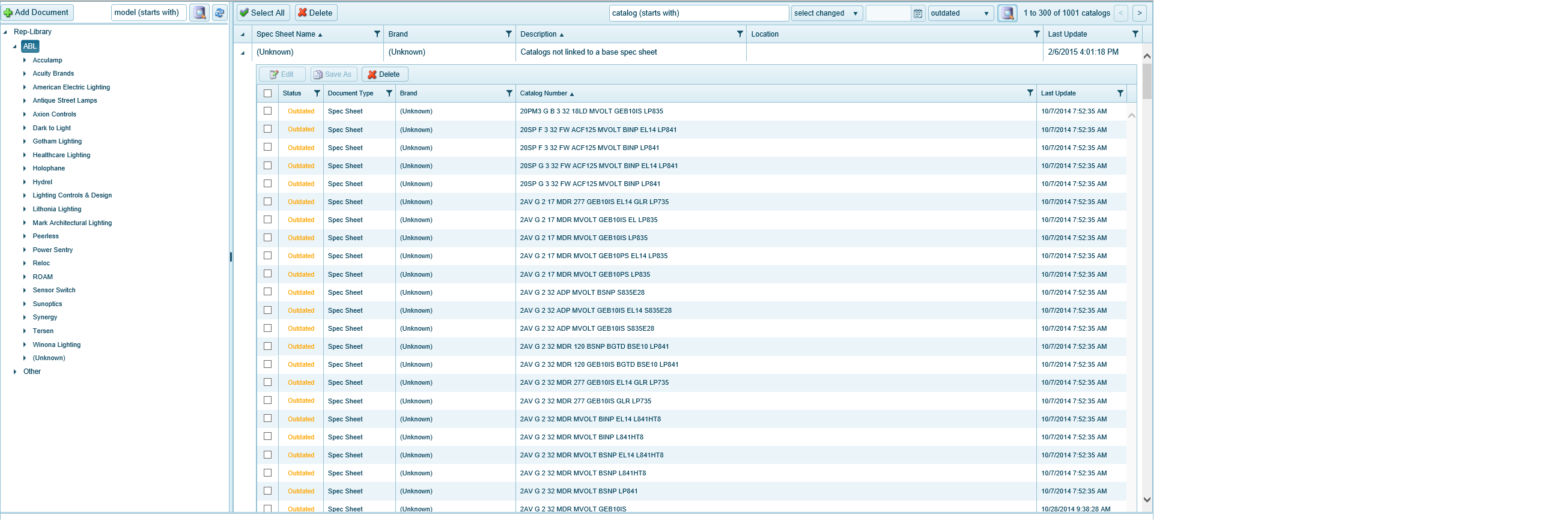Viewport: 1568px width, 527px height.
Task: Filter the Spec Sheet Name column
Action: click(377, 34)
